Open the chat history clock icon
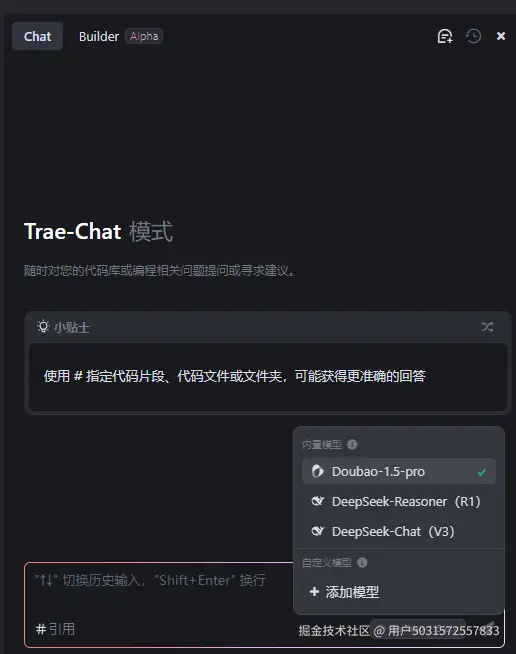Viewport: 516px width, 654px height. click(473, 36)
